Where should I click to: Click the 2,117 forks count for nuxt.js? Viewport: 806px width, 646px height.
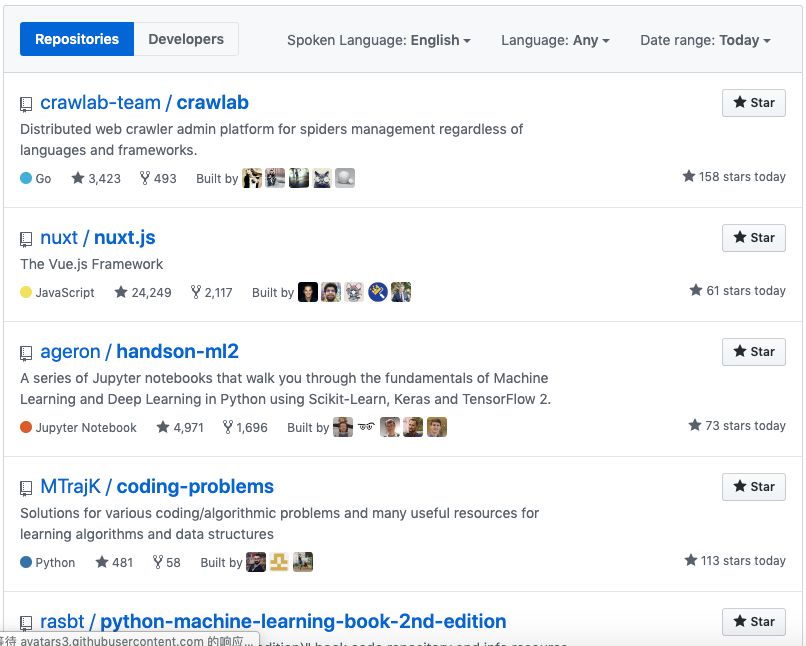pyautogui.click(x=211, y=292)
